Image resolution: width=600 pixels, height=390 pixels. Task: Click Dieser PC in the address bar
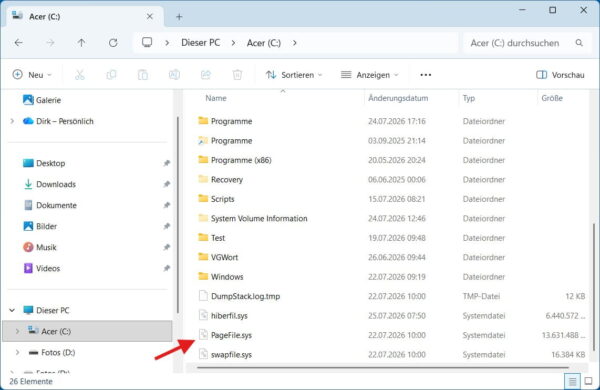point(201,43)
